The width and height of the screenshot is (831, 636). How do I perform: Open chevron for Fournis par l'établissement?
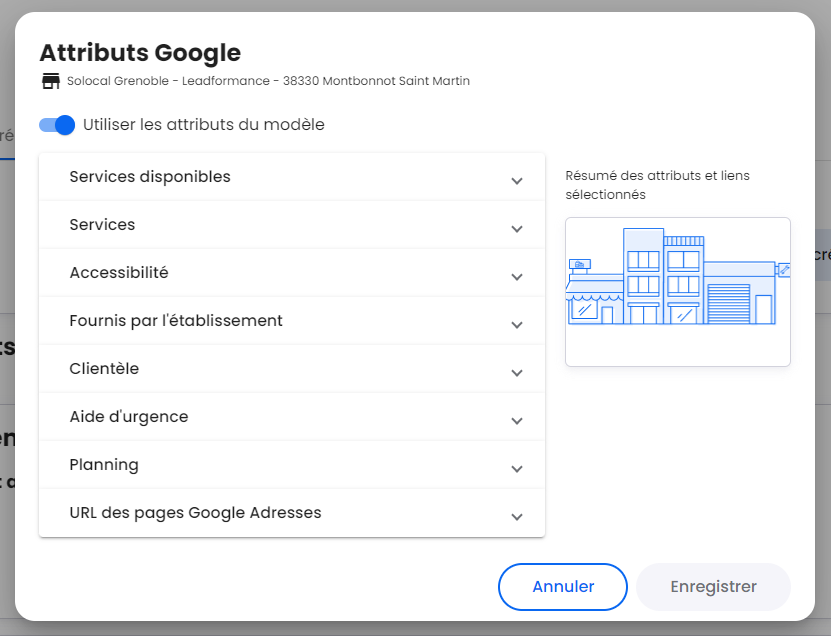[517, 325]
